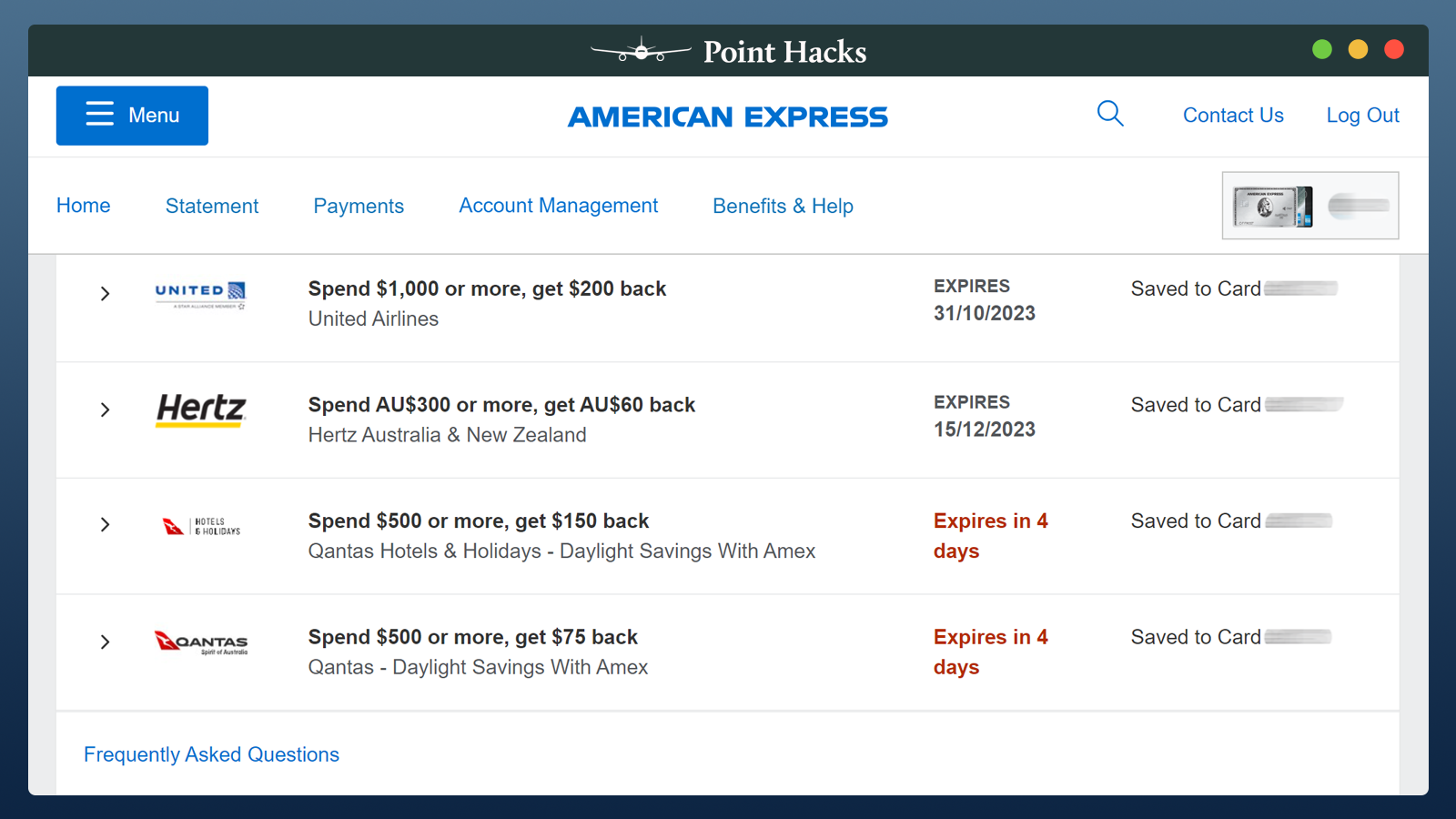This screenshot has height=819, width=1456.
Task: Open the hamburger Menu button
Action: (132, 116)
